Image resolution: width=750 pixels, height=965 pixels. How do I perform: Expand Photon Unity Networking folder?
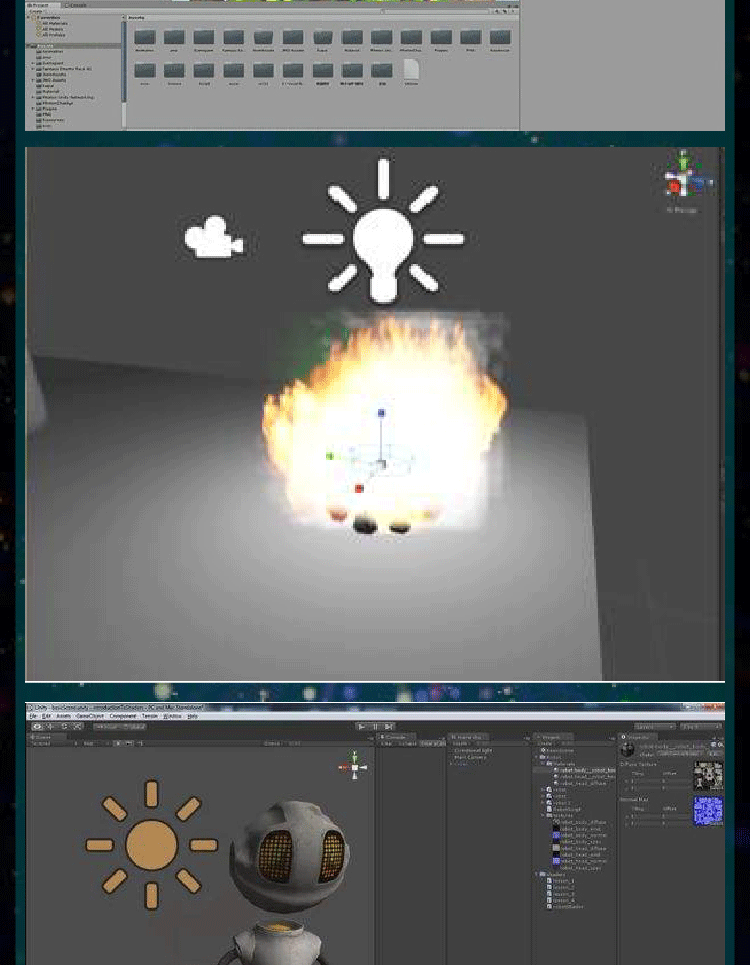[x=33, y=97]
